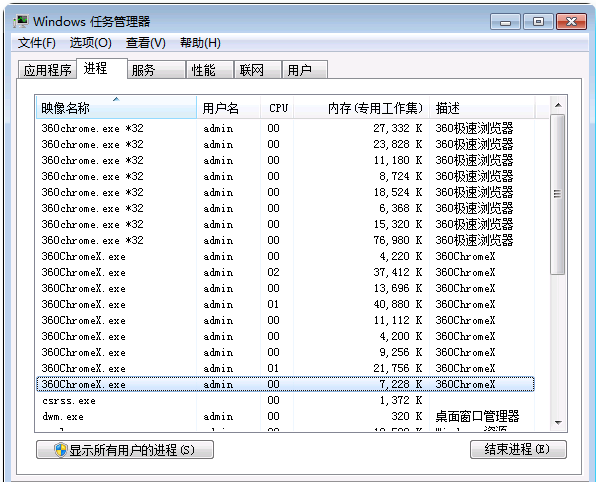Click the 1,372 K memory value
596x482 pixels.
401,400
